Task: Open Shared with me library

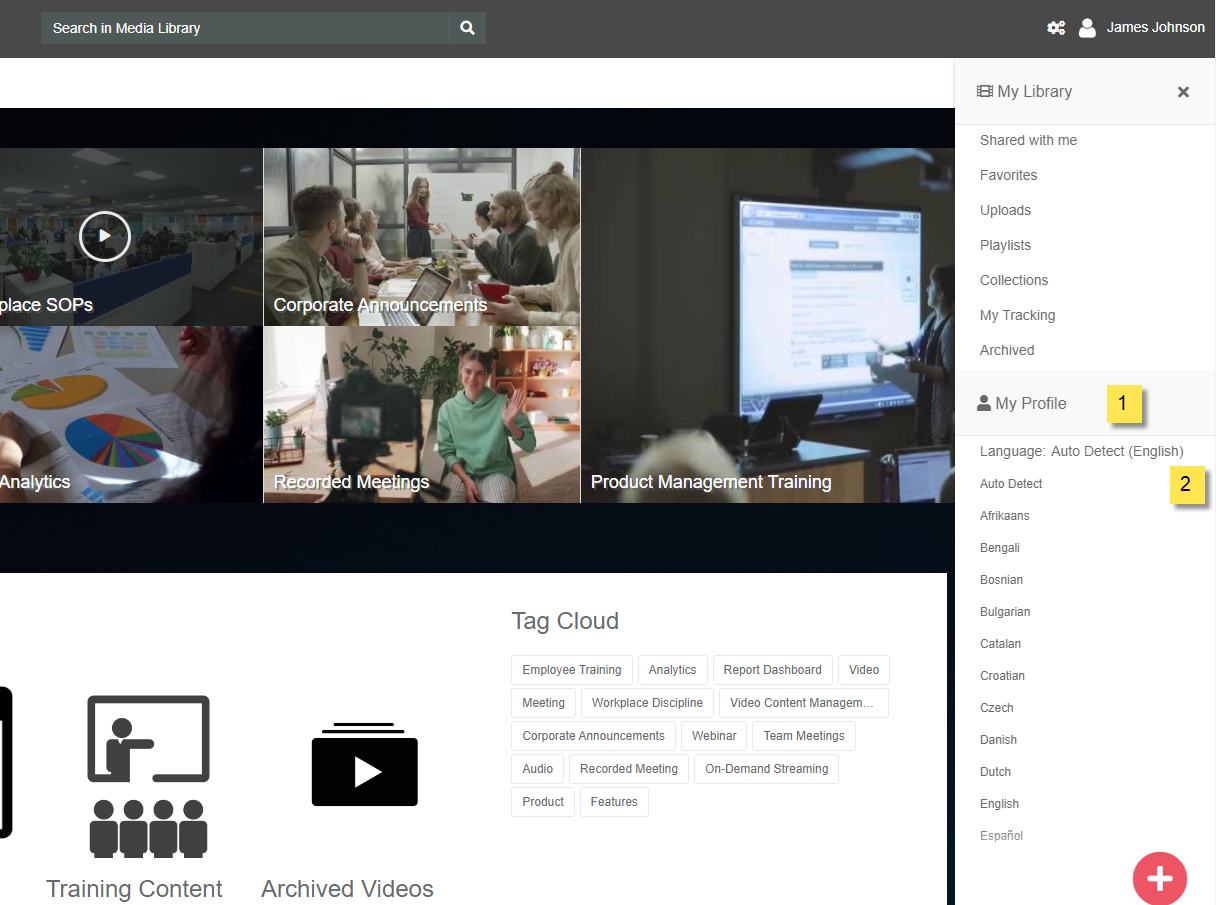Action: (x=1028, y=140)
